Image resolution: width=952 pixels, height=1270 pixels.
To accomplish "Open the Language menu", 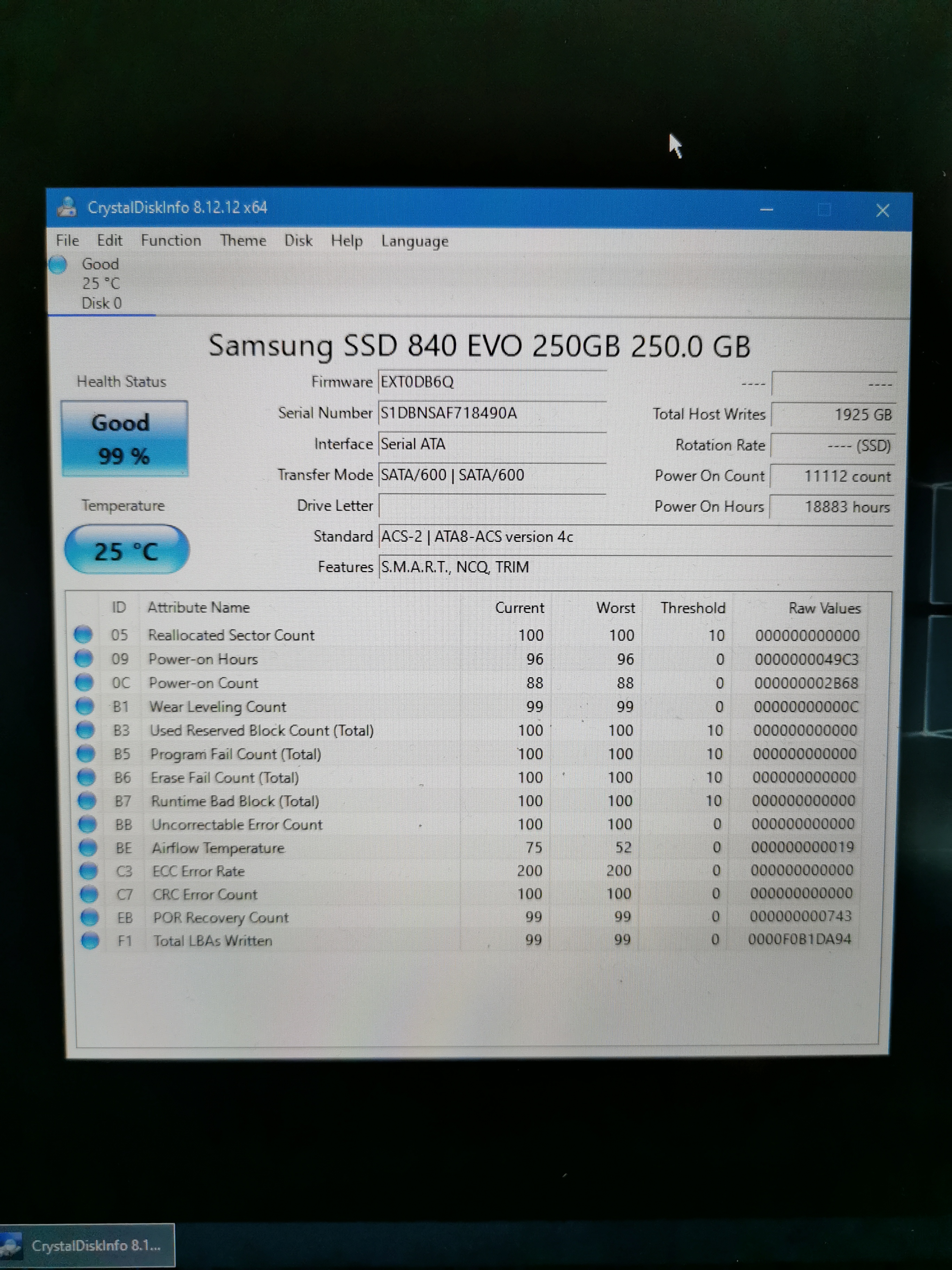I will (x=414, y=241).
